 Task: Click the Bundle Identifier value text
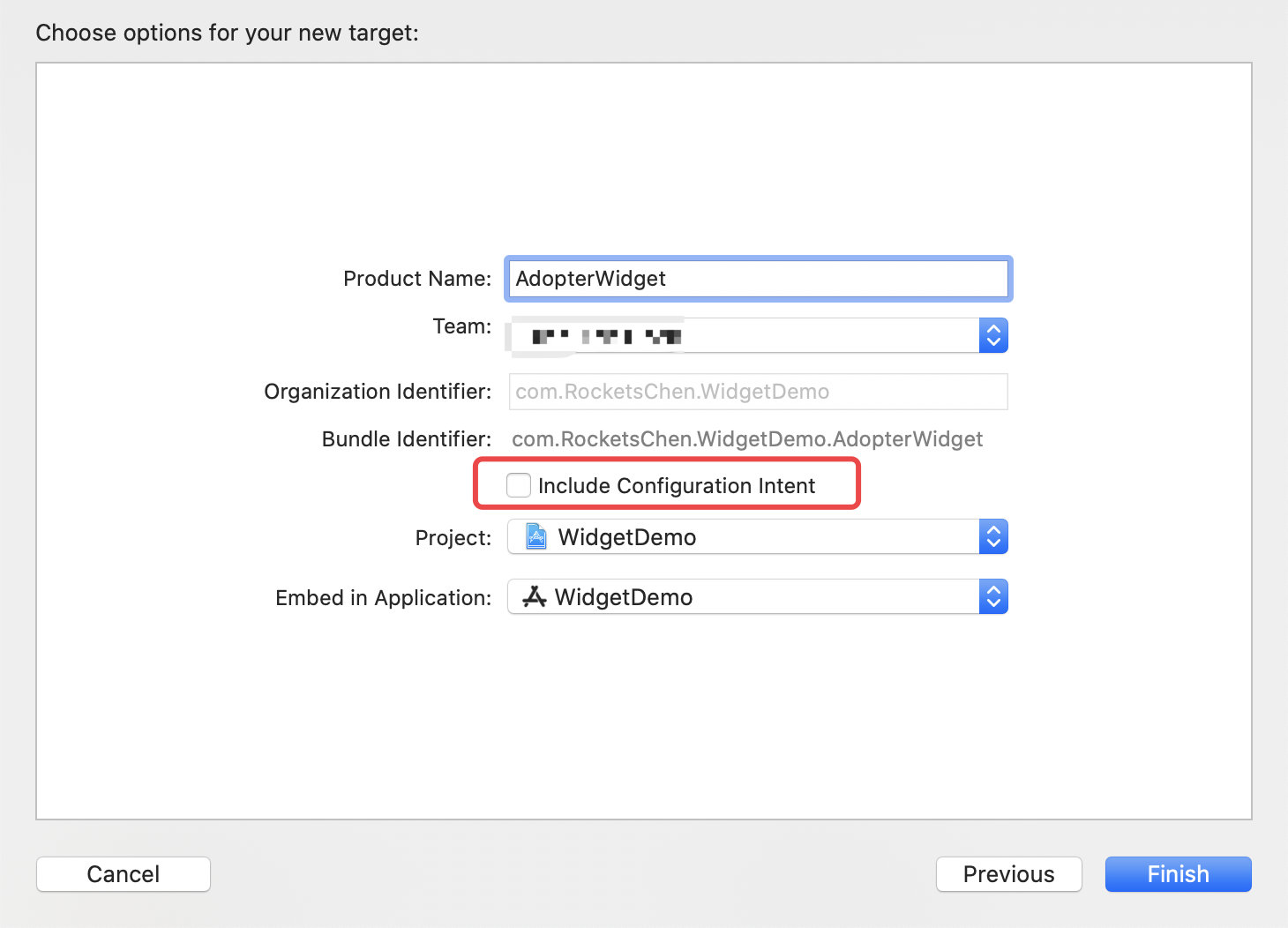click(747, 439)
